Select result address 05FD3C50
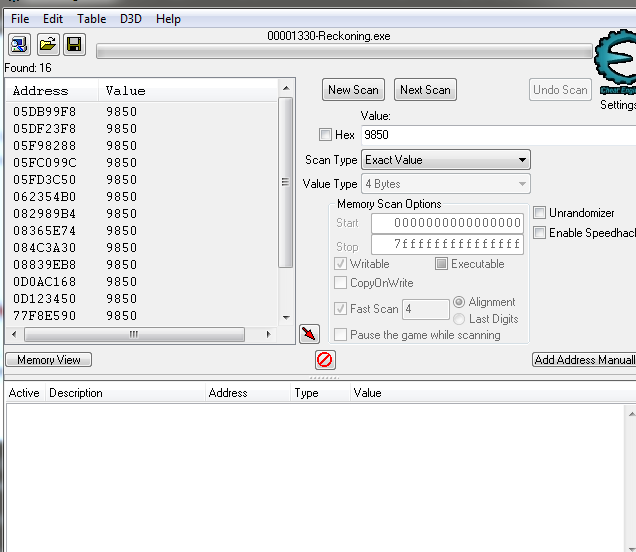636x552 pixels. (x=45, y=180)
